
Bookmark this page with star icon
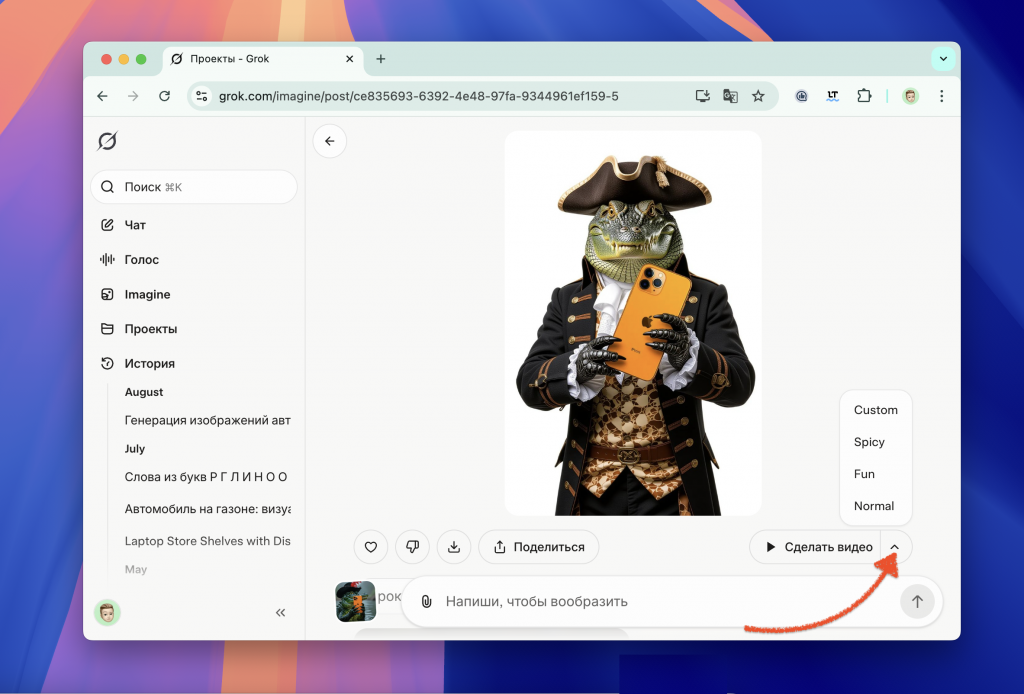(758, 96)
